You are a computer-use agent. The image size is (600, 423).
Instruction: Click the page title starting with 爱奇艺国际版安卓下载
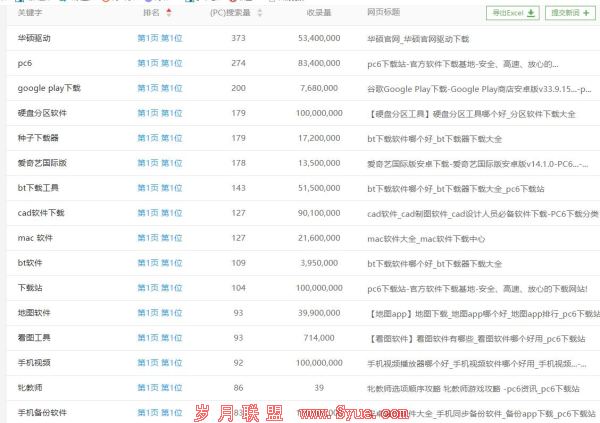click(478, 164)
